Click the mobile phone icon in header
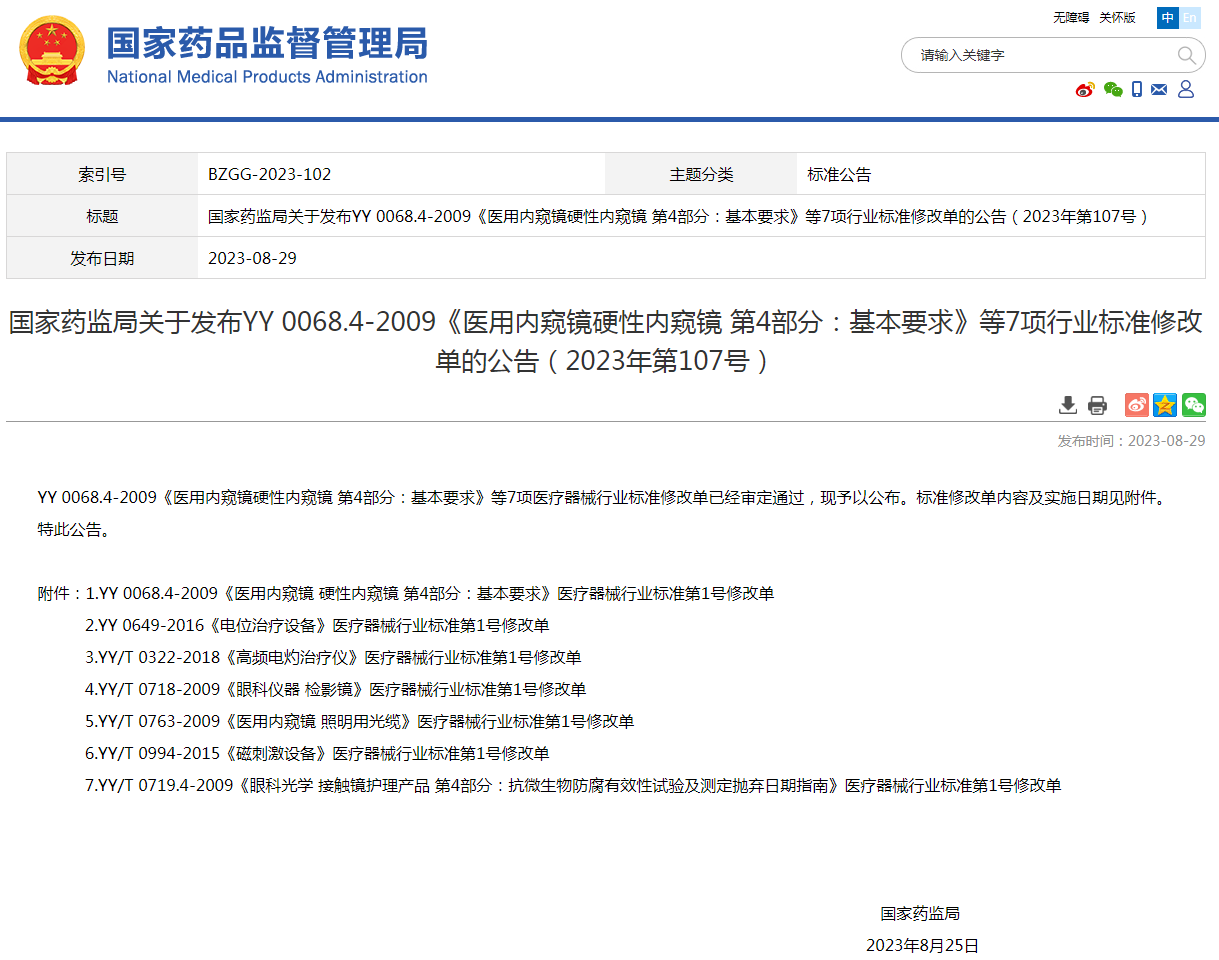 tap(1137, 90)
